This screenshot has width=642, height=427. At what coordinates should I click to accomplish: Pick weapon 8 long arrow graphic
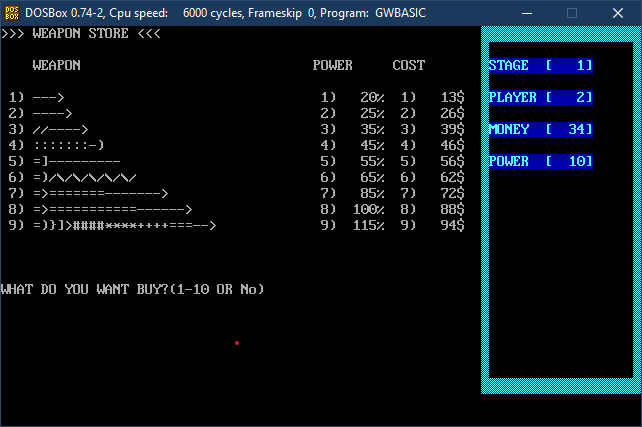pyautogui.click(x=113, y=209)
